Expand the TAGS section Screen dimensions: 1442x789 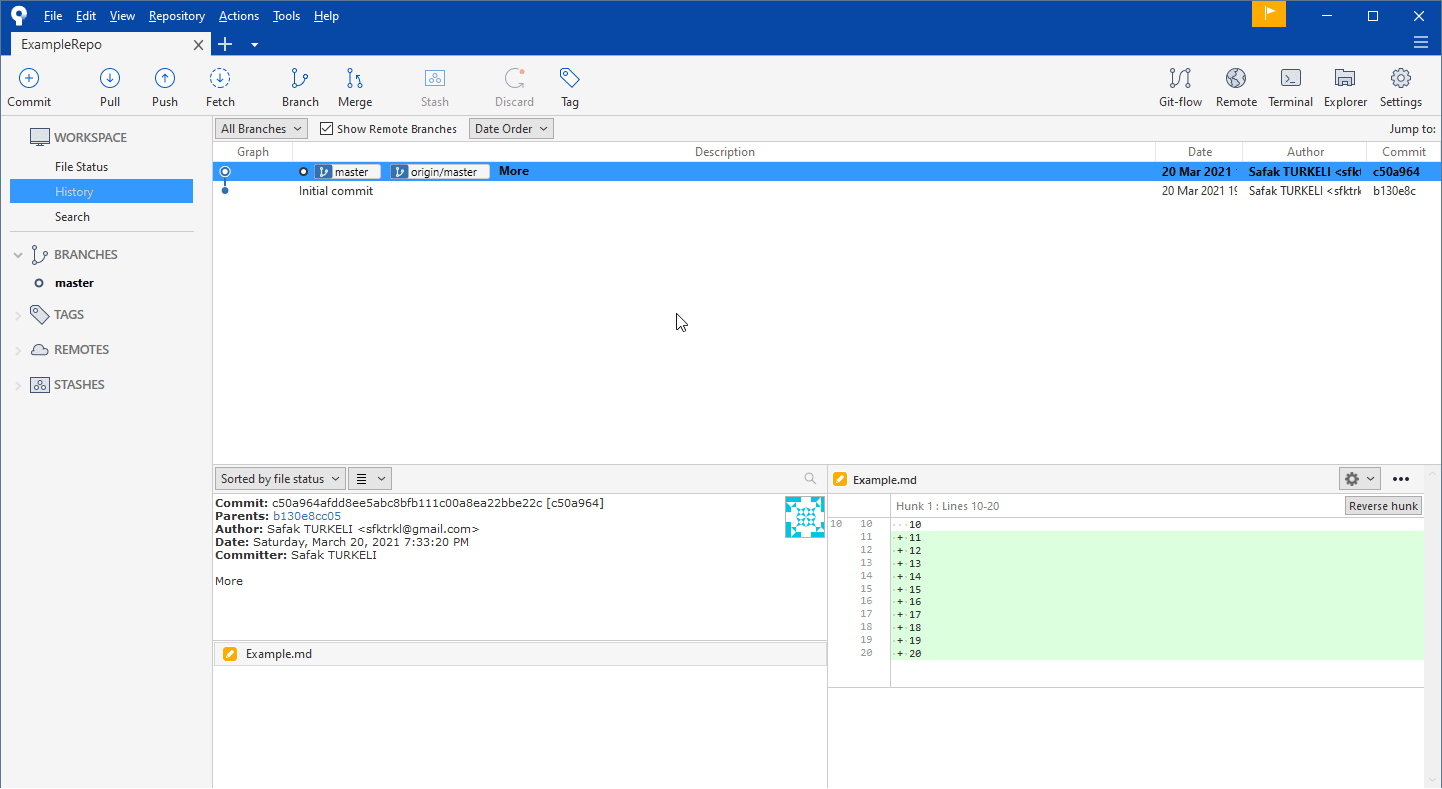(18, 315)
